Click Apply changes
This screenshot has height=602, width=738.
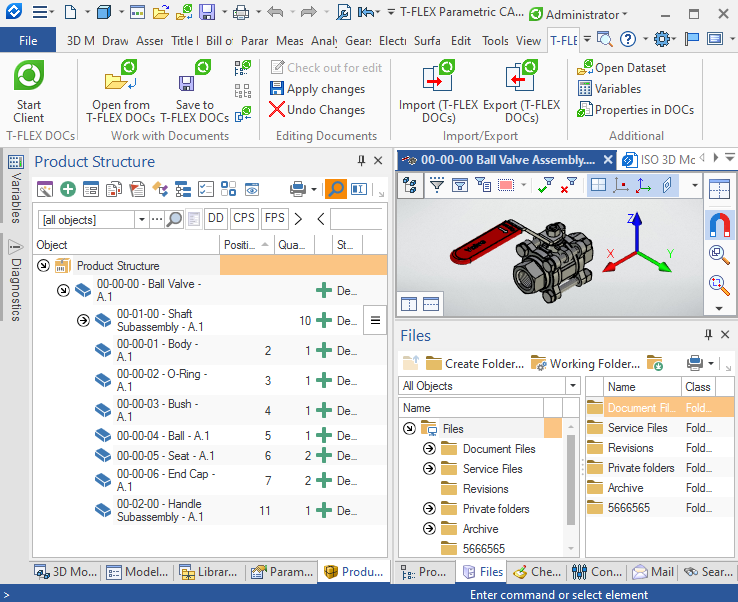317,88
